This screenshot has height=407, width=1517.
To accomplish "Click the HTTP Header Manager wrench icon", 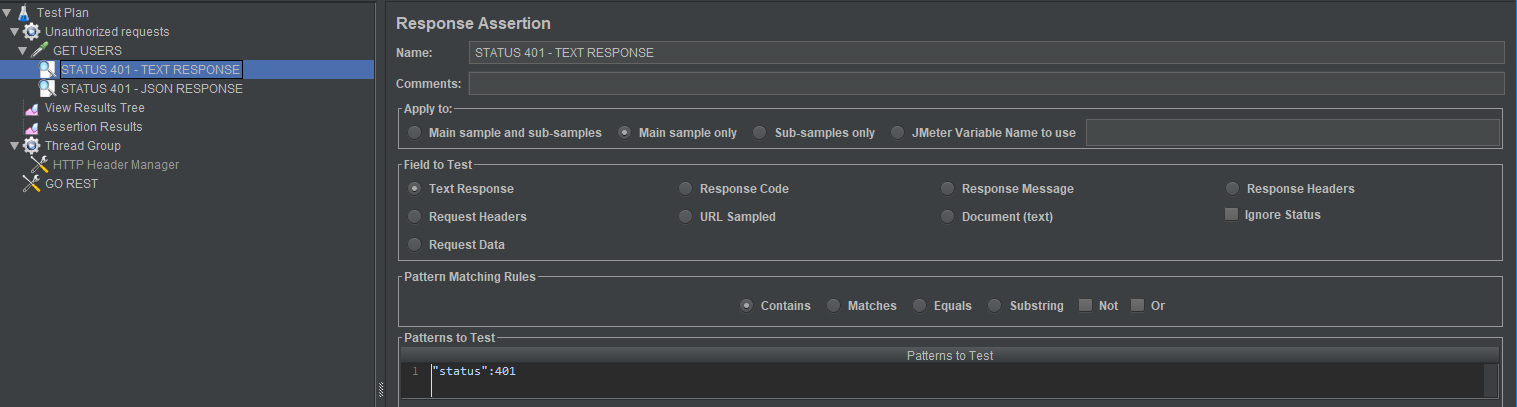I will [x=39, y=165].
